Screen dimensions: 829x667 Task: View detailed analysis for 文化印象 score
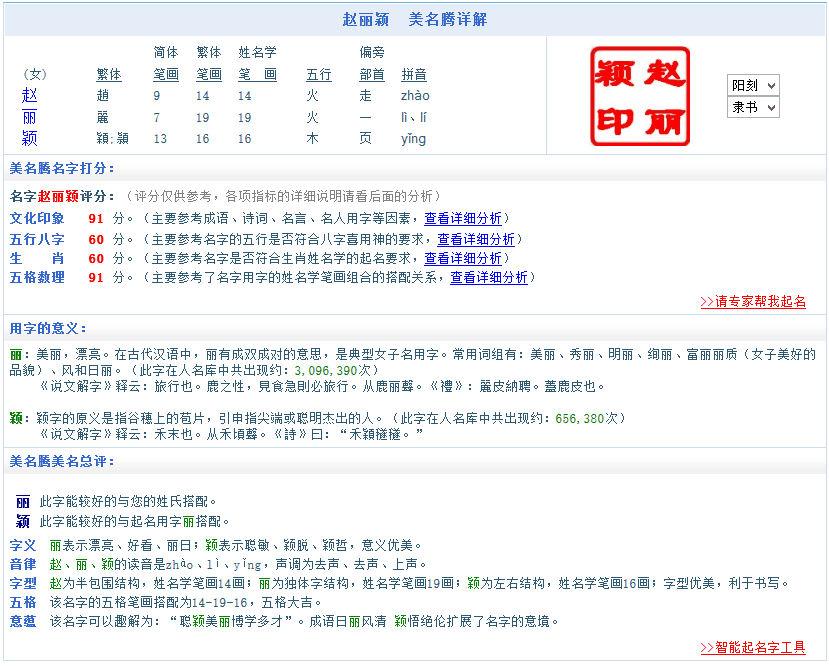tap(462, 218)
